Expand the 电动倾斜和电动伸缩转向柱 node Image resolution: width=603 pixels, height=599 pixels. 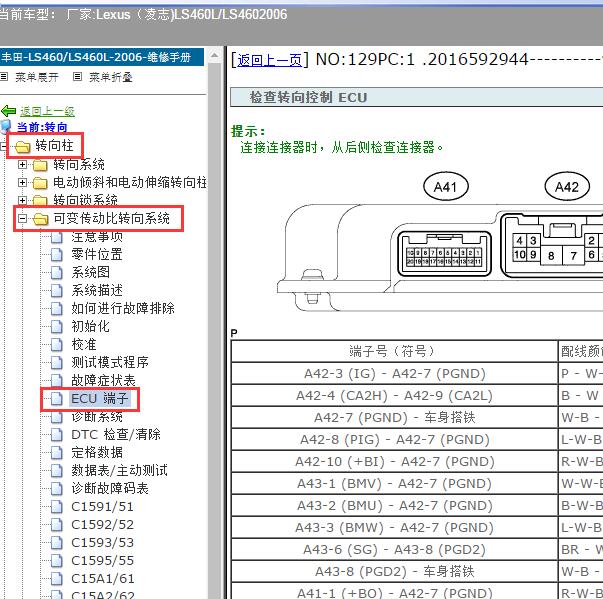(22, 182)
